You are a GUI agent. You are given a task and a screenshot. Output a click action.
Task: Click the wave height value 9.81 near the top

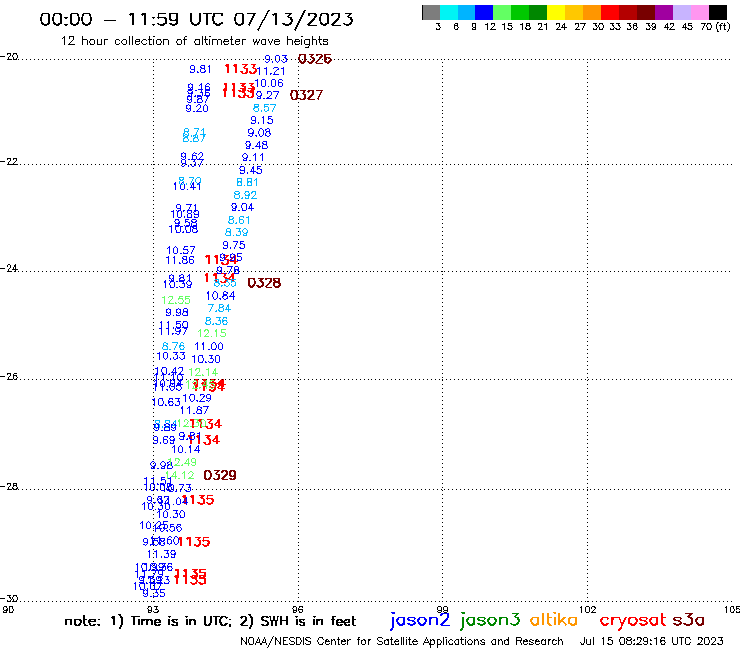[x=200, y=69]
